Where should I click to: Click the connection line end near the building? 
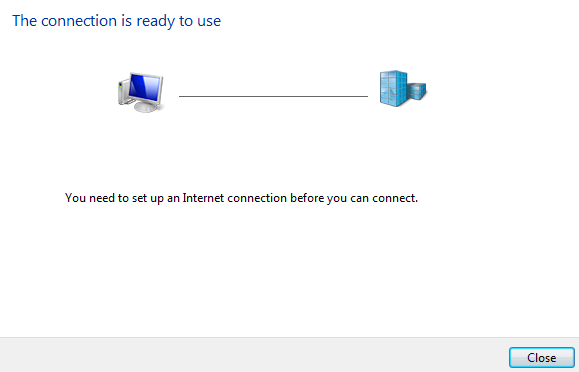tap(366, 96)
